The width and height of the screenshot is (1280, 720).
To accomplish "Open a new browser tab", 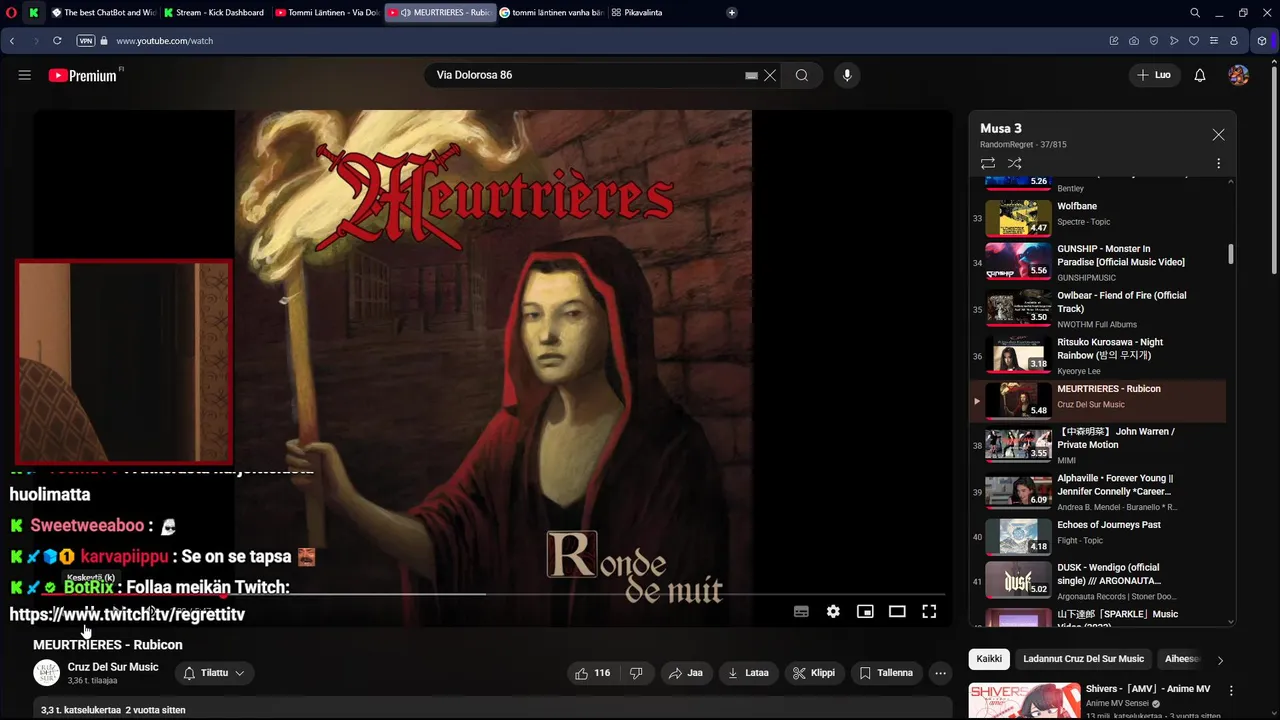I will coord(732,13).
